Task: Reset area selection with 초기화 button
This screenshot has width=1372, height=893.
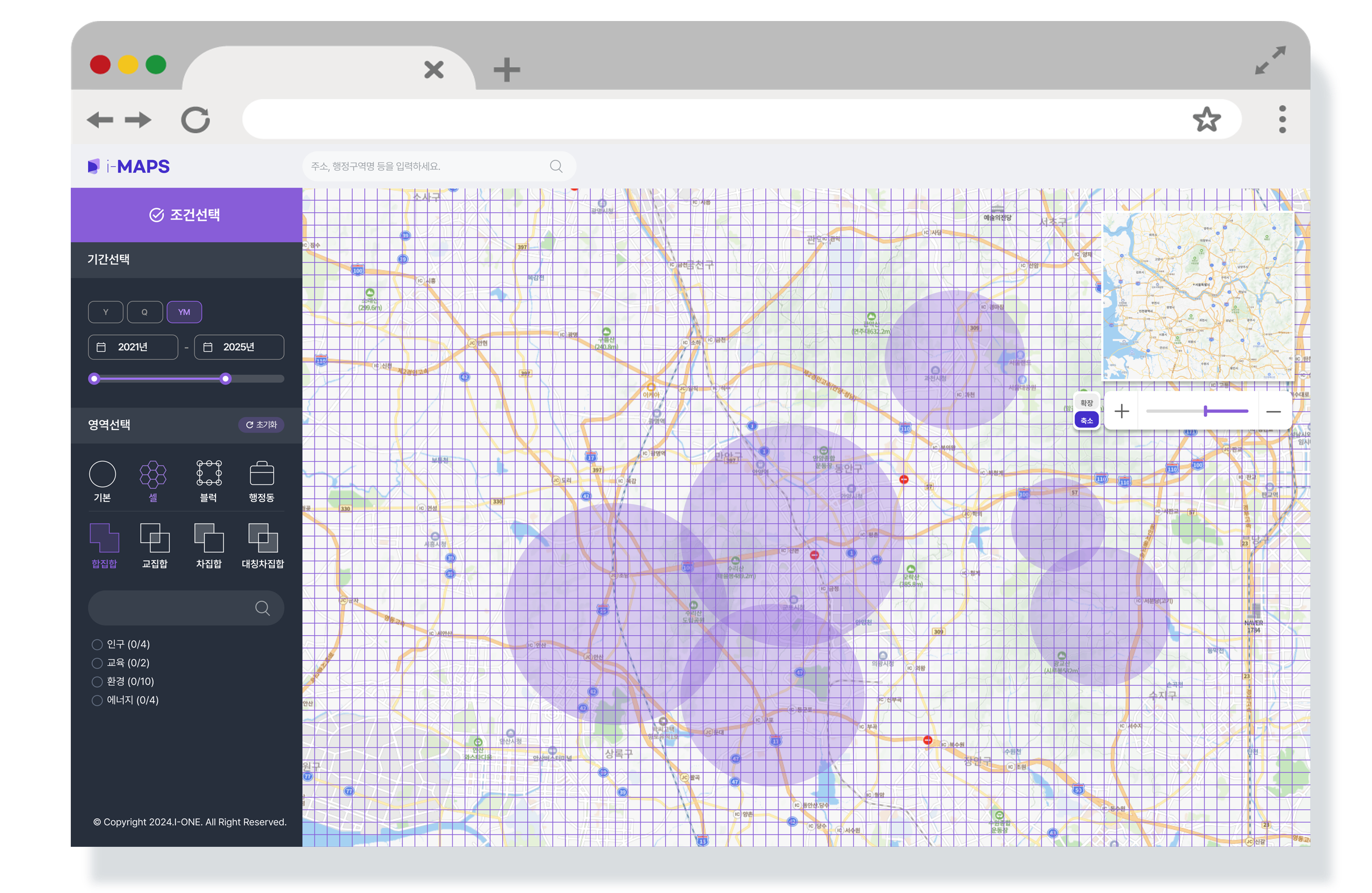Action: pyautogui.click(x=261, y=424)
